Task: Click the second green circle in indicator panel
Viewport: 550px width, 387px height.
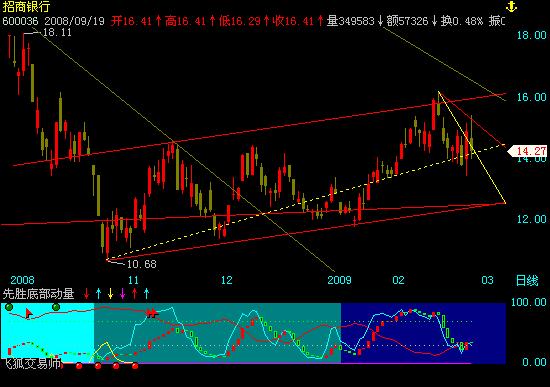Action: tap(56, 307)
